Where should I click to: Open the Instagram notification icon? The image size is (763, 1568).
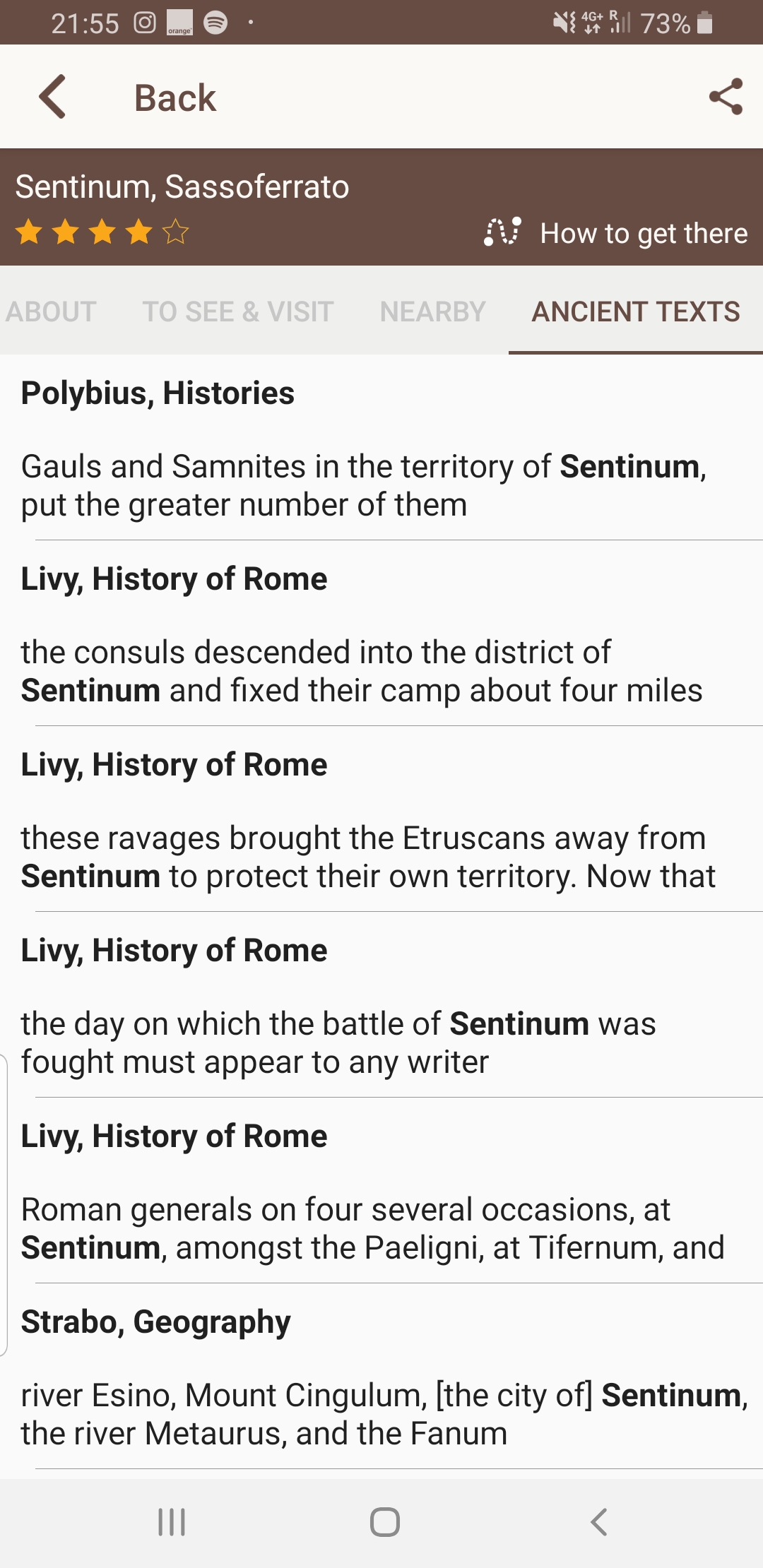click(143, 23)
